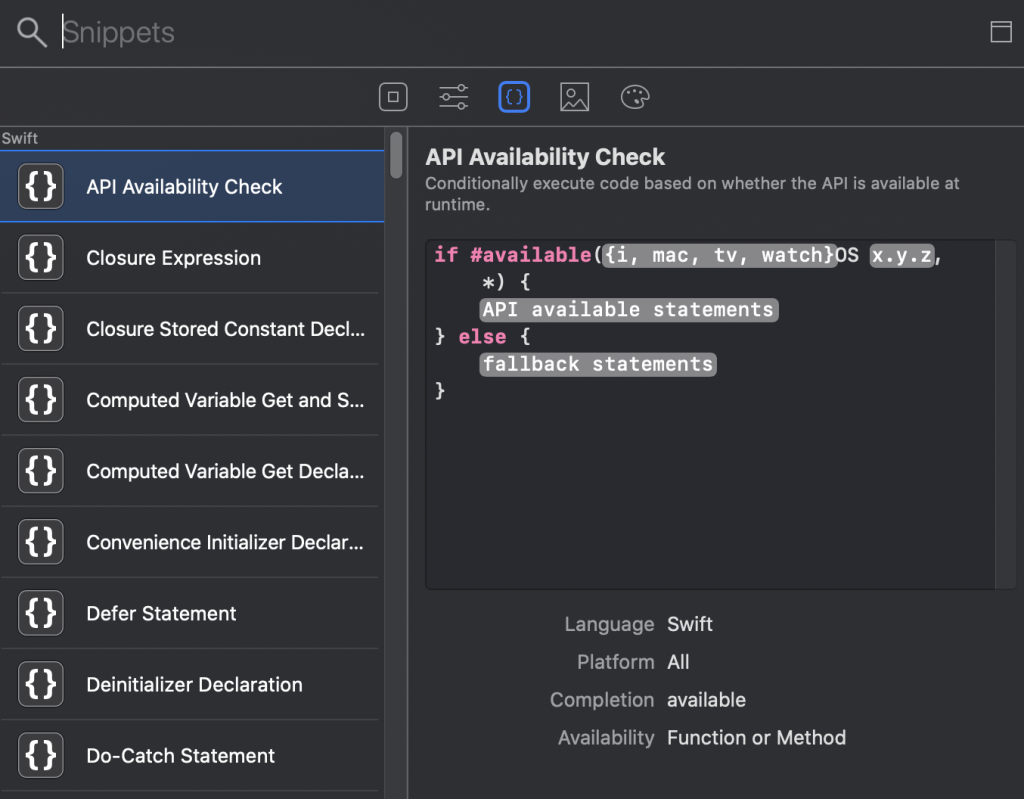Open the Media library tab
Screen dimensions: 1024x799
click(x=574, y=97)
